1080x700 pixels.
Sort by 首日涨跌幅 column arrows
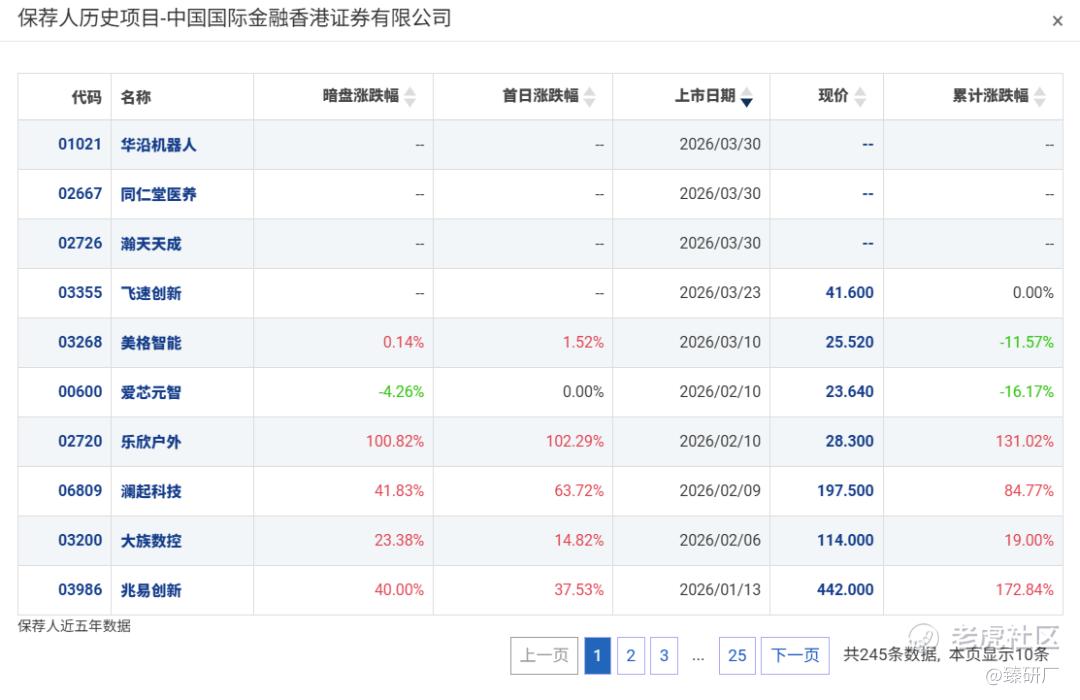pyautogui.click(x=590, y=96)
